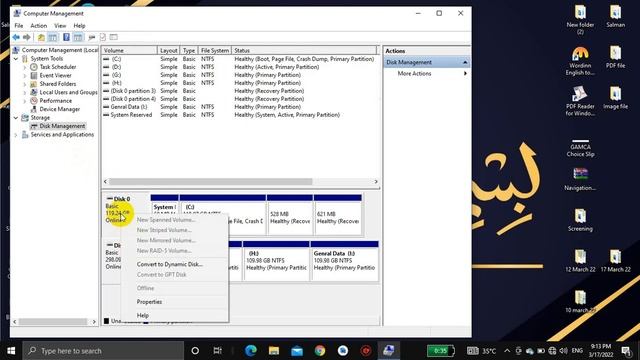640x360 pixels.
Task: Open the notification center icon
Action: tap(626, 351)
